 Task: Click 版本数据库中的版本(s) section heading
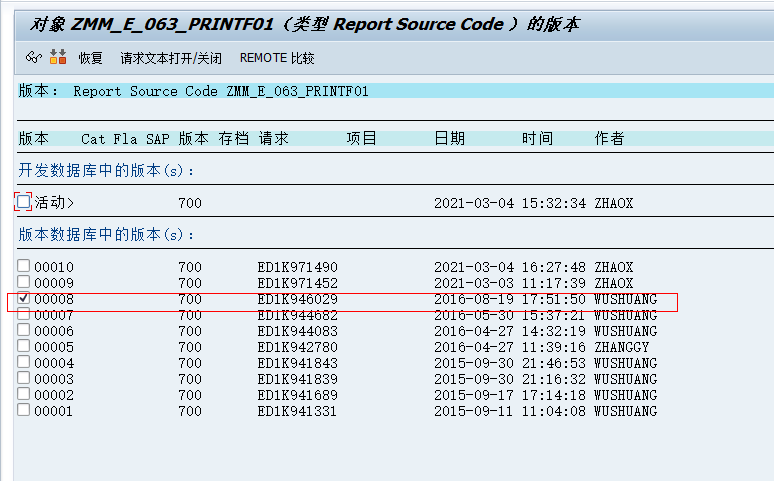[x=106, y=234]
